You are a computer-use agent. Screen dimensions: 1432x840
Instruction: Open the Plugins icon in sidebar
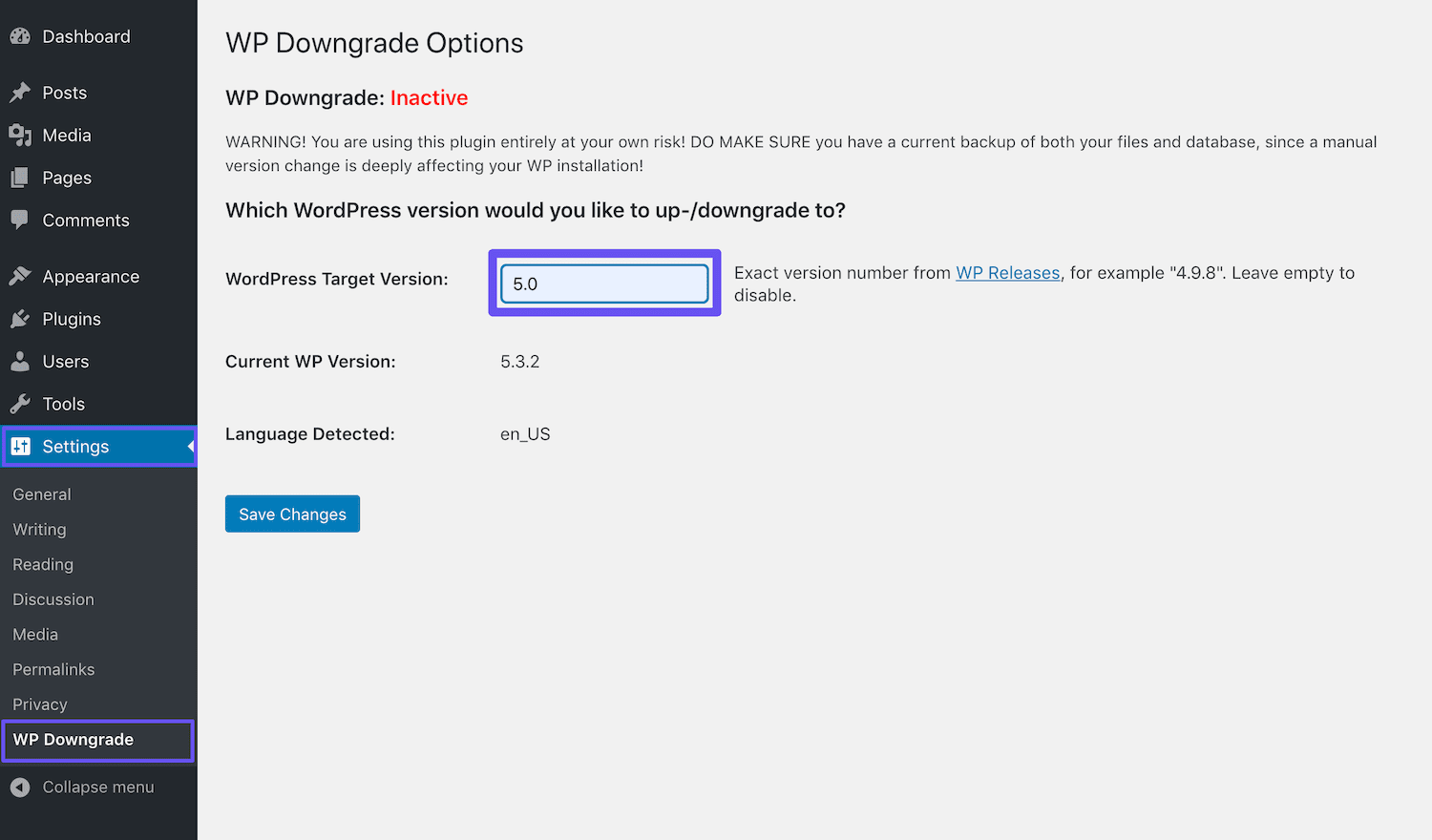[x=21, y=319]
